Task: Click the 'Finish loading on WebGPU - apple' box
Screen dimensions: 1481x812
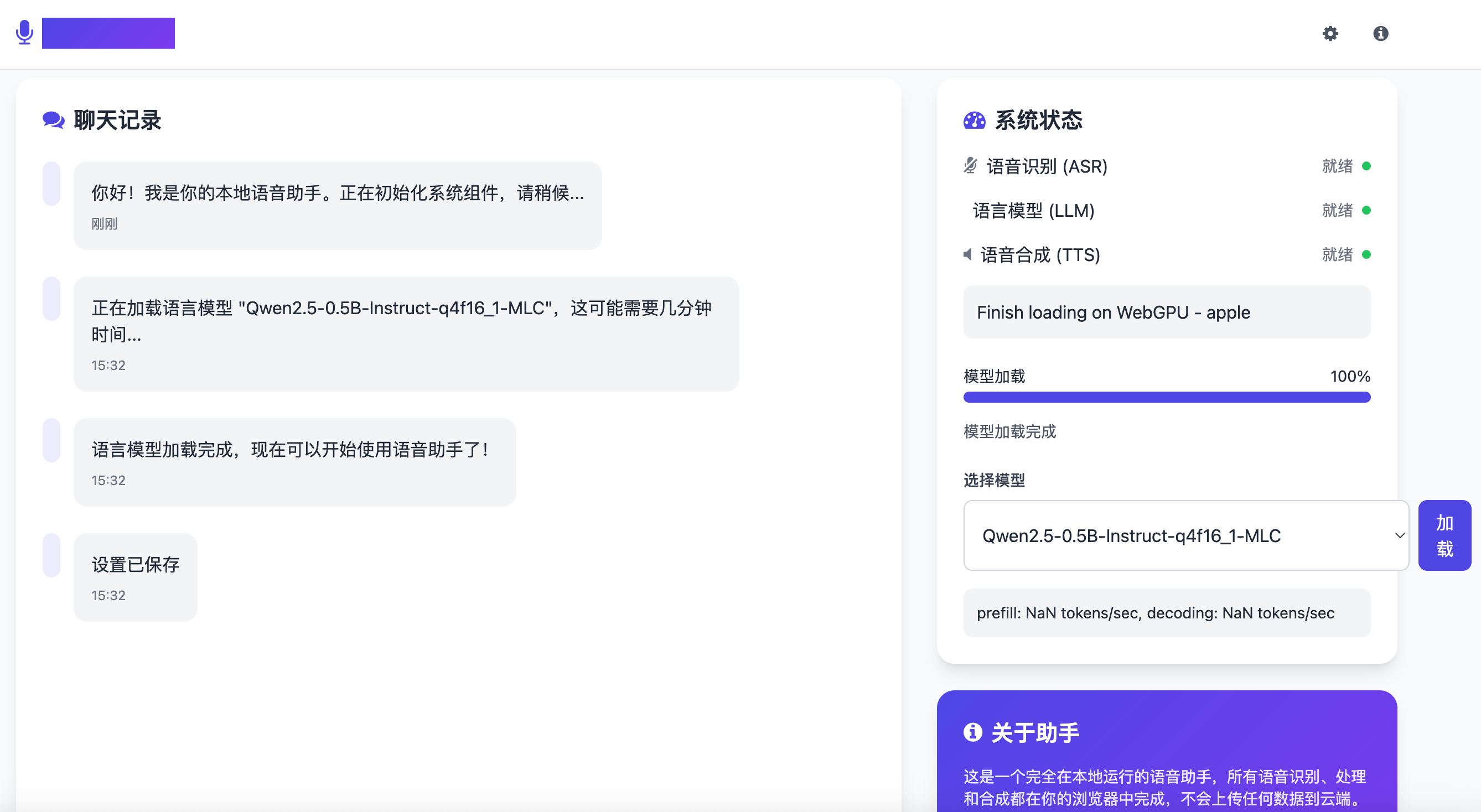Action: point(1167,312)
